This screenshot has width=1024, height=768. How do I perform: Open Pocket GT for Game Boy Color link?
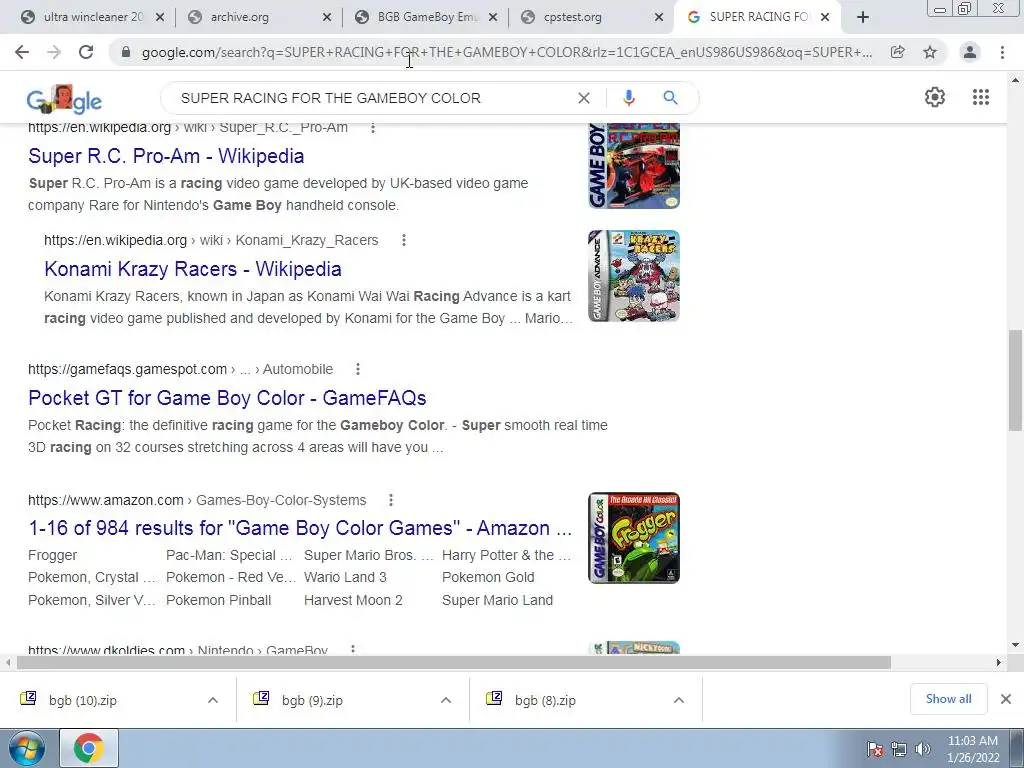coord(227,398)
